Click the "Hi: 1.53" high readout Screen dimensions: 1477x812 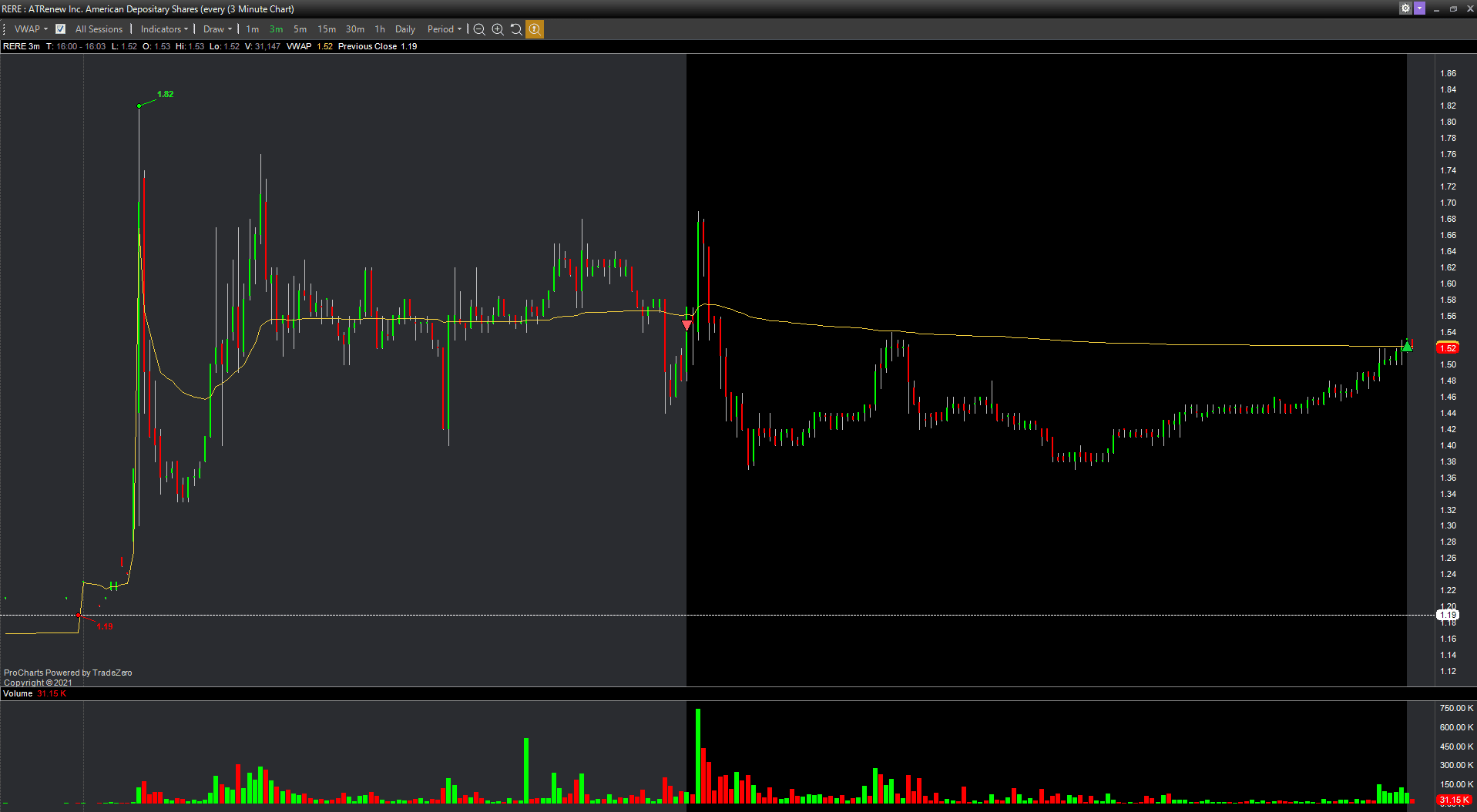pos(190,46)
